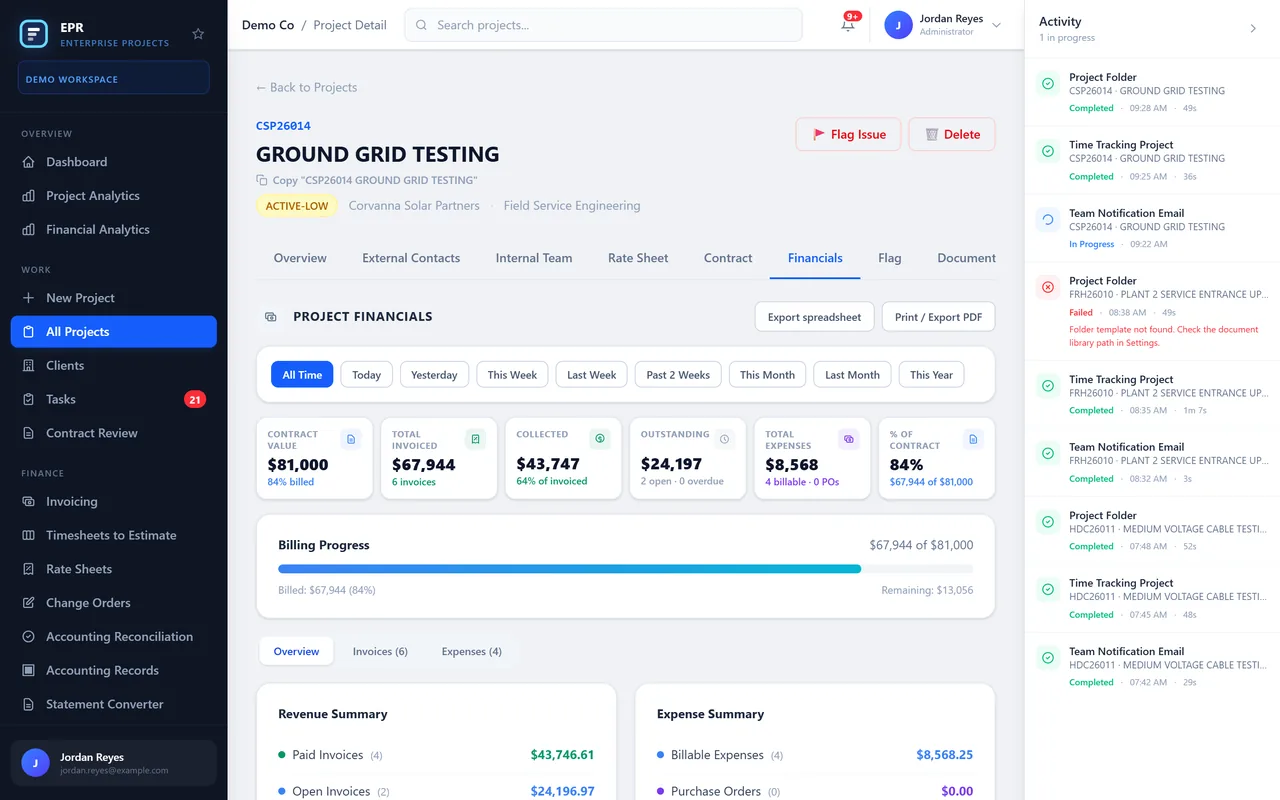Image resolution: width=1280 pixels, height=800 pixels.
Task: Select the Last Month date filter
Action: coord(852,375)
